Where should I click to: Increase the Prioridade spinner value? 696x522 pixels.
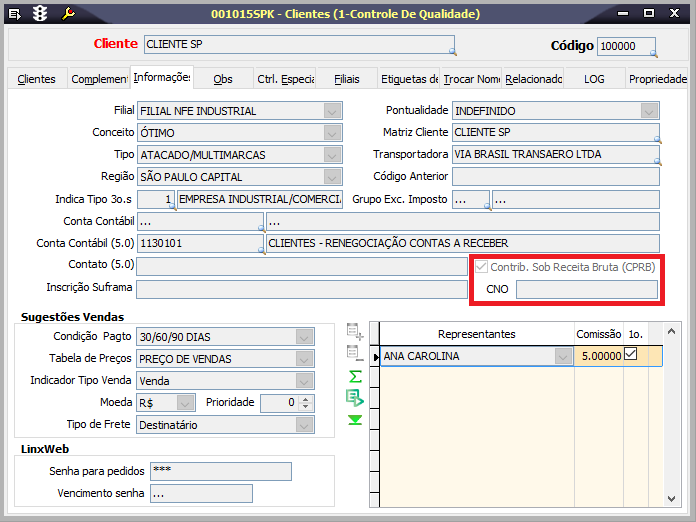[305, 399]
